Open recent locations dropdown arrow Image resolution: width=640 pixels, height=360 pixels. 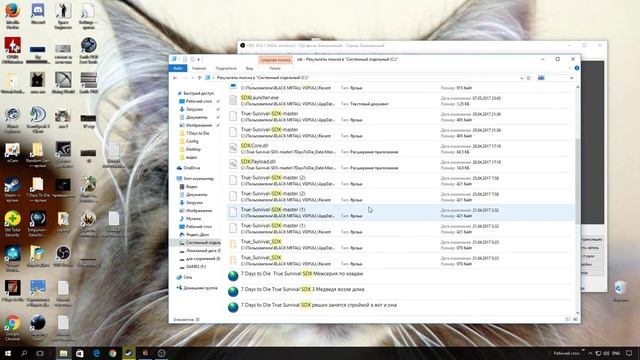(193, 78)
